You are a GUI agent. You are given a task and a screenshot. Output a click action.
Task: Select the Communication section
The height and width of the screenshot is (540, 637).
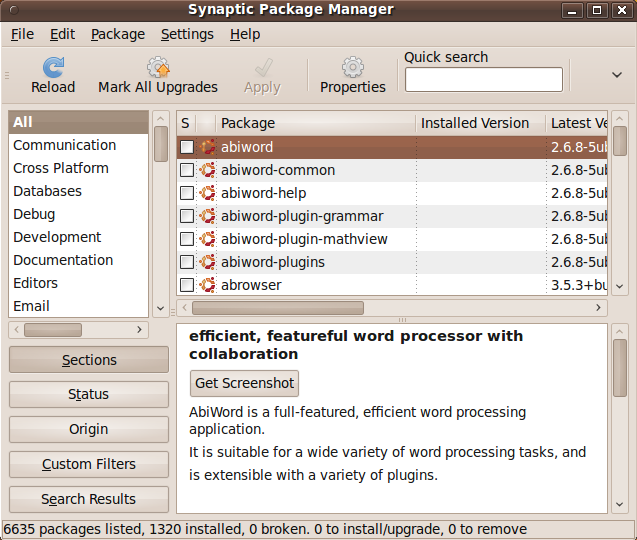[x=78, y=145]
